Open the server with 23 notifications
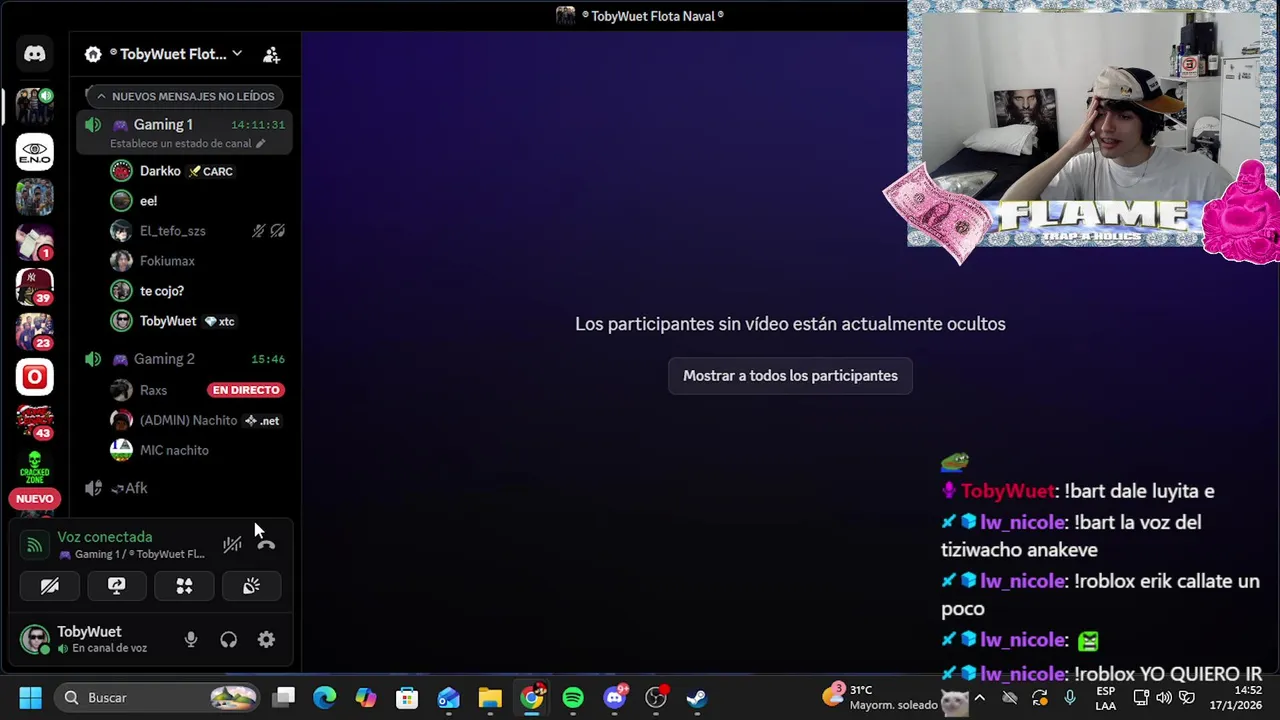Viewport: 1280px width, 720px height. point(35,332)
